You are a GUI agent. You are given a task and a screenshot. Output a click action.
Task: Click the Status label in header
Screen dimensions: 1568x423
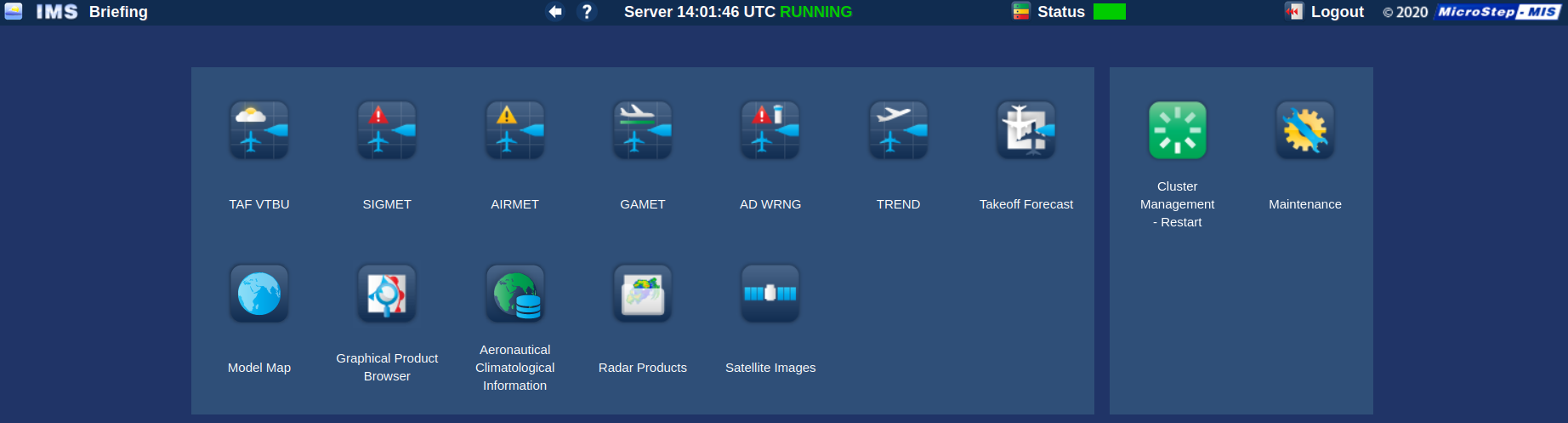coord(1060,12)
